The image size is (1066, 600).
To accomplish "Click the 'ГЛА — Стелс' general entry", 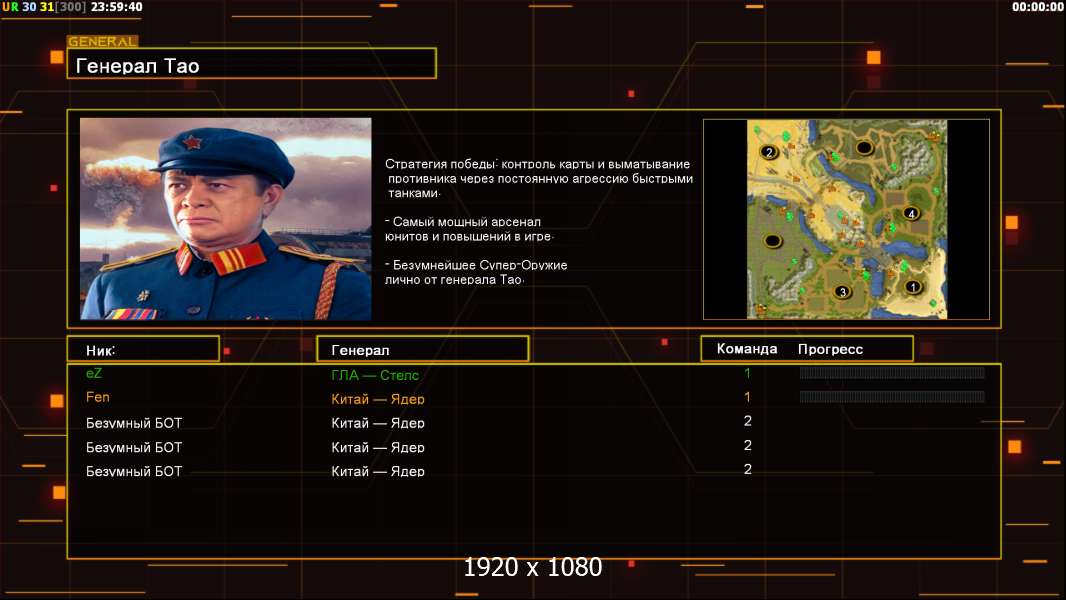I will [375, 375].
